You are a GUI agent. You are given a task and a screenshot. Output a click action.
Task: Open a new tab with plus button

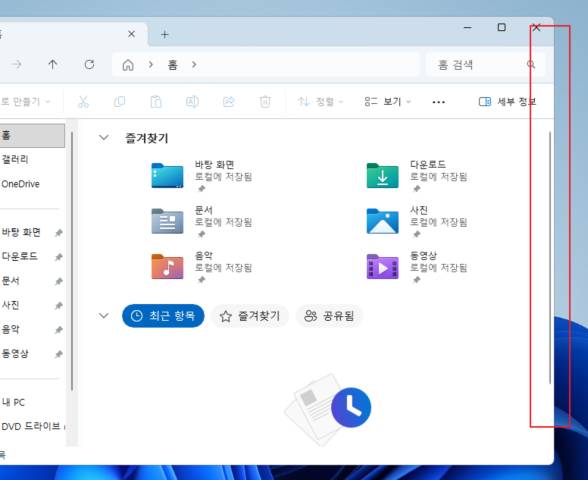tap(164, 34)
